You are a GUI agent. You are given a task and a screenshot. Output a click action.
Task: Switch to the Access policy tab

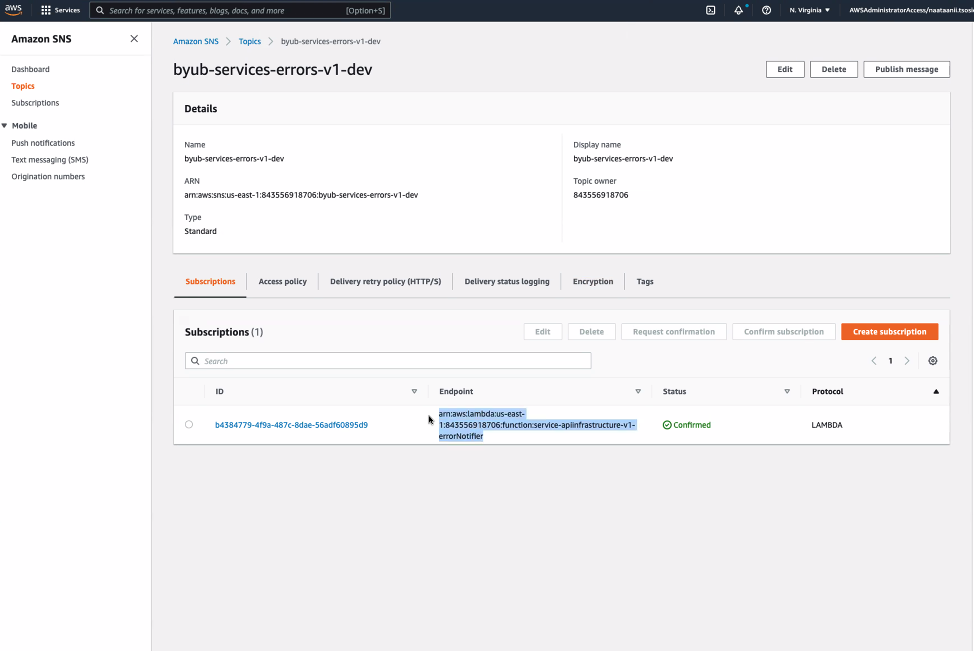click(x=283, y=281)
